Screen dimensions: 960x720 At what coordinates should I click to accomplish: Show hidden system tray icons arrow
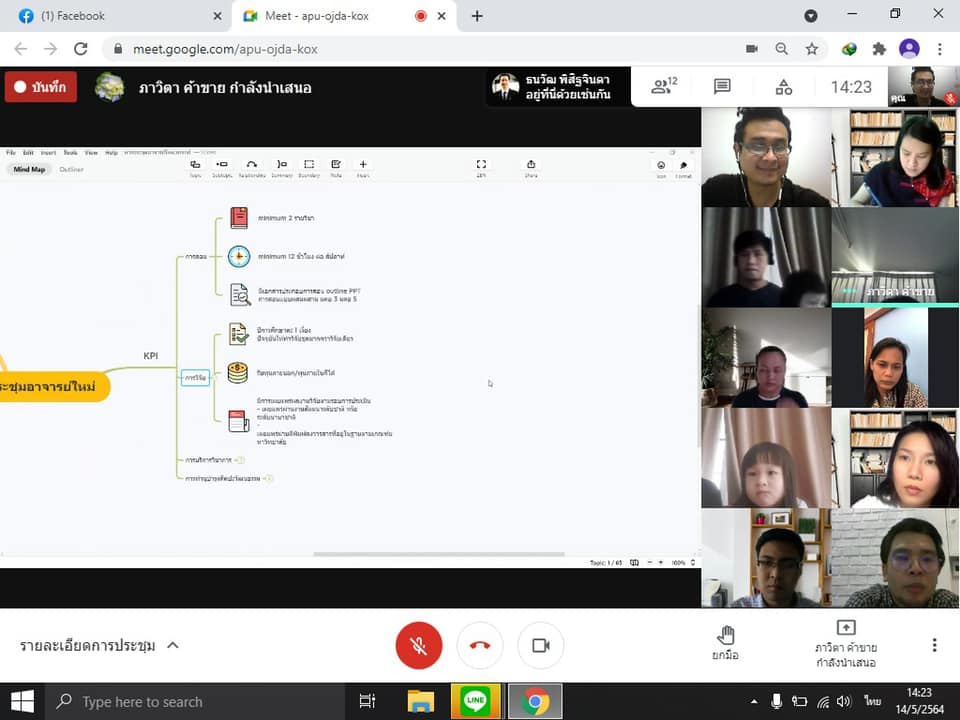click(x=753, y=701)
